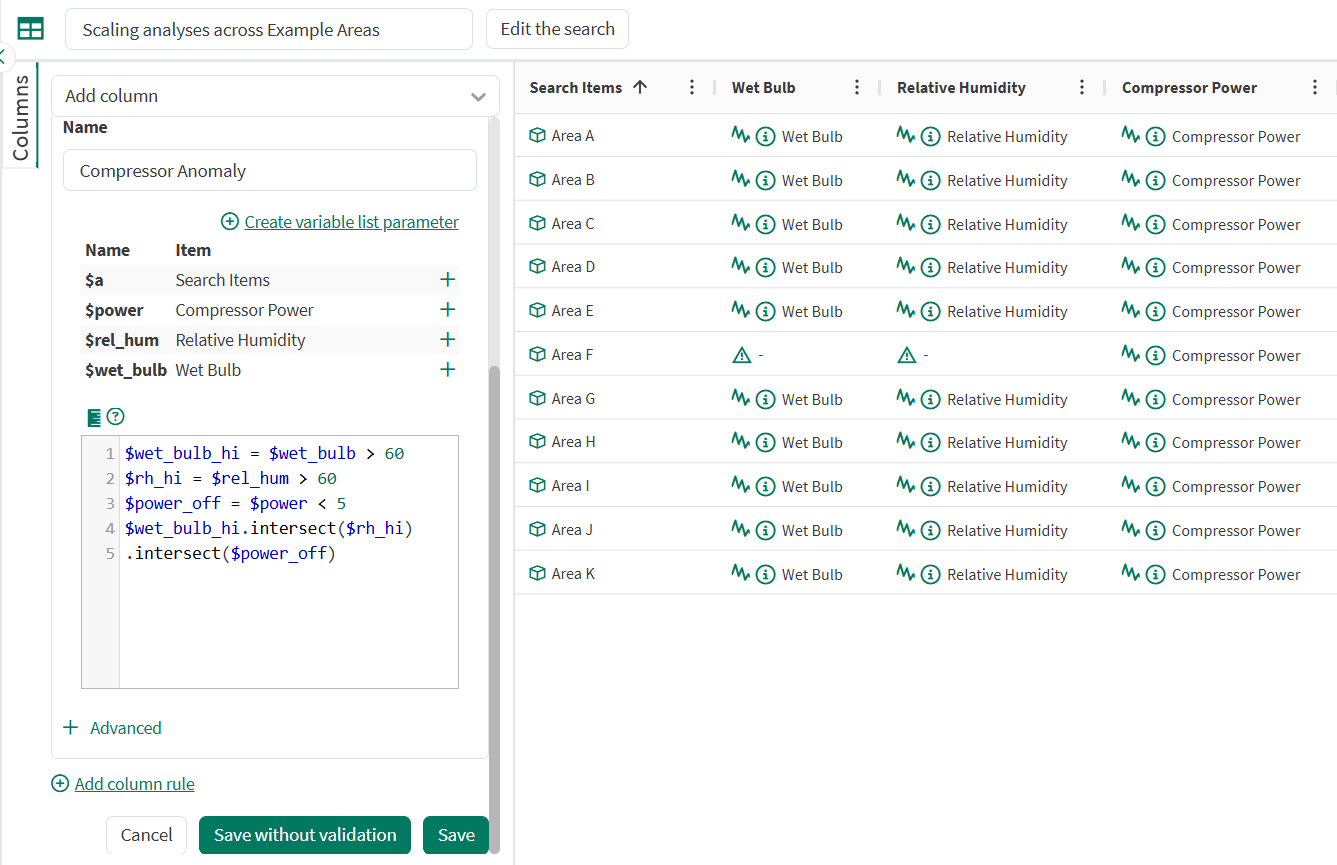Viewport: 1337px width, 865px height.
Task: Click the formula help question mark icon
Action: pos(115,417)
